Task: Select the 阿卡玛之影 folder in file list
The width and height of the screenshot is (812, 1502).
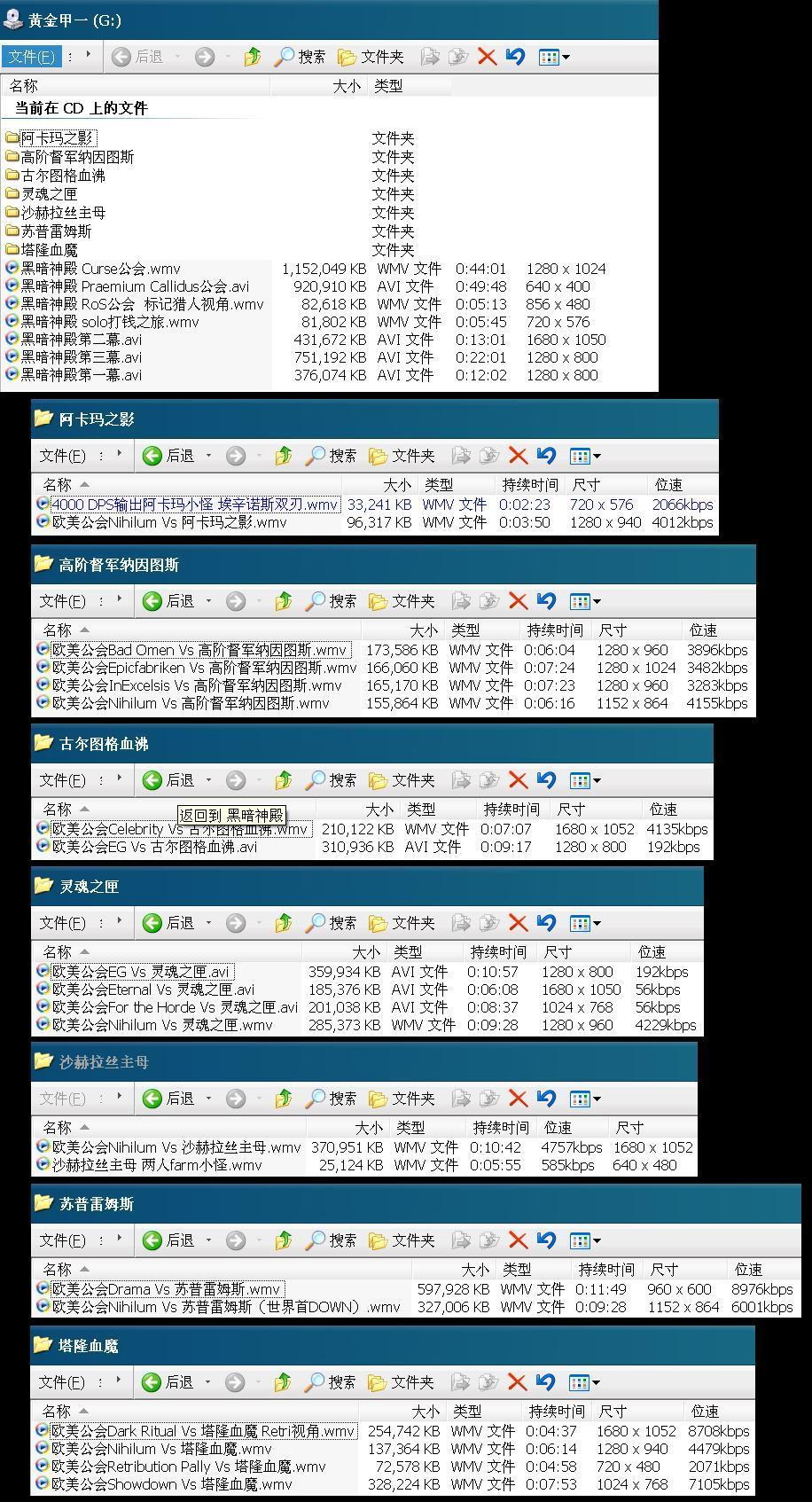Action: pos(57,138)
